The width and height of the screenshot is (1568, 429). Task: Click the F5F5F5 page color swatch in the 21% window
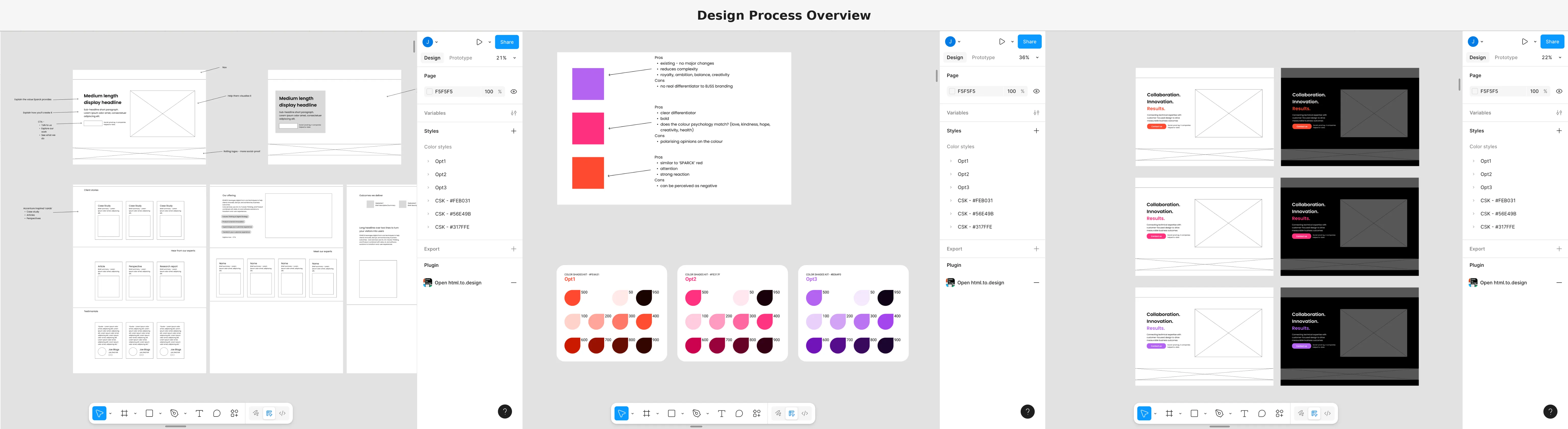[x=429, y=91]
